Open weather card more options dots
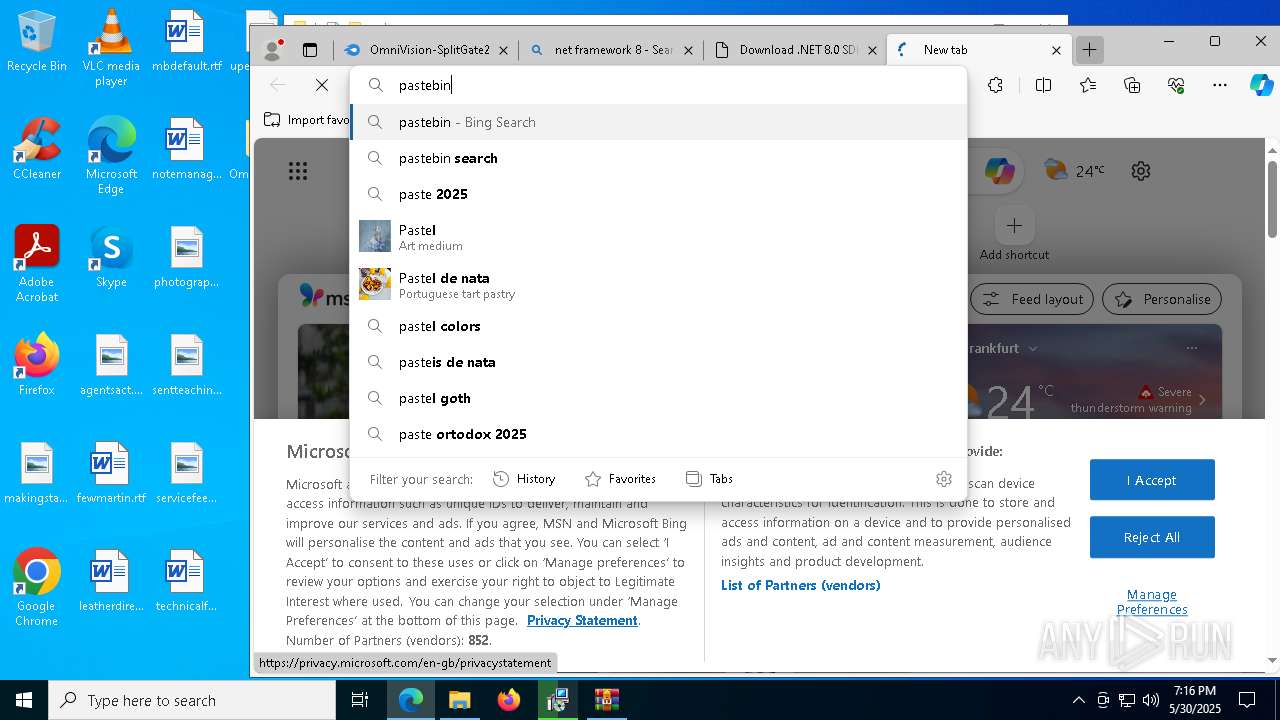The height and width of the screenshot is (720, 1280). pos(1191,348)
